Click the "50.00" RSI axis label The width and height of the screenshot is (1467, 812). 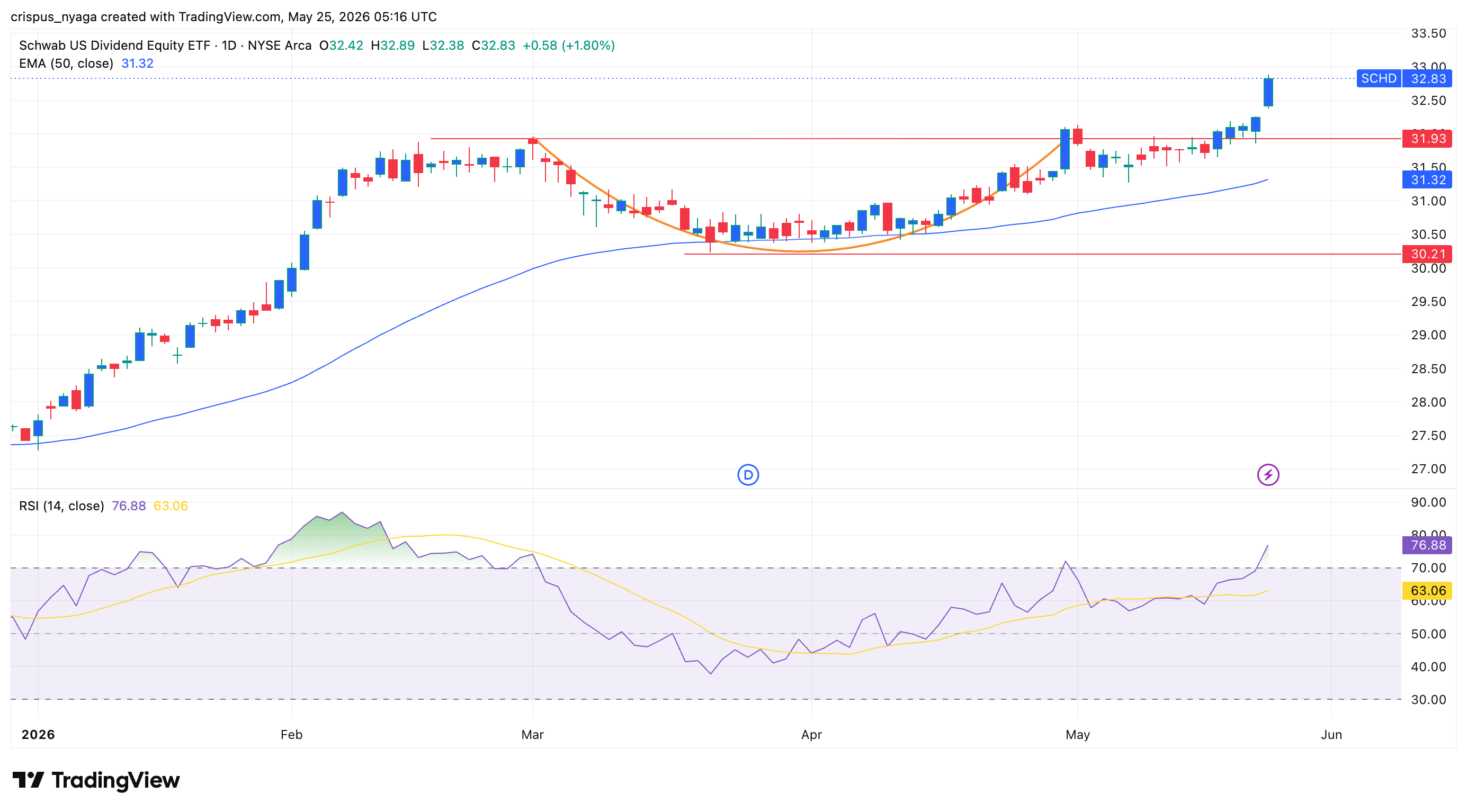[x=1428, y=634]
